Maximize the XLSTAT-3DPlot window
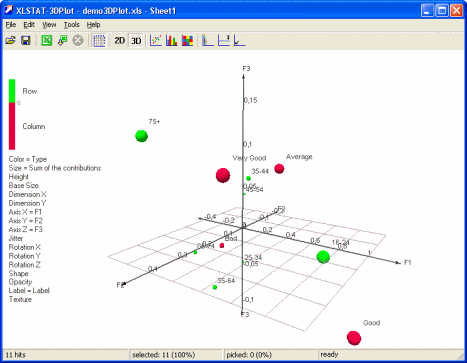The width and height of the screenshot is (467, 363). (x=442, y=11)
